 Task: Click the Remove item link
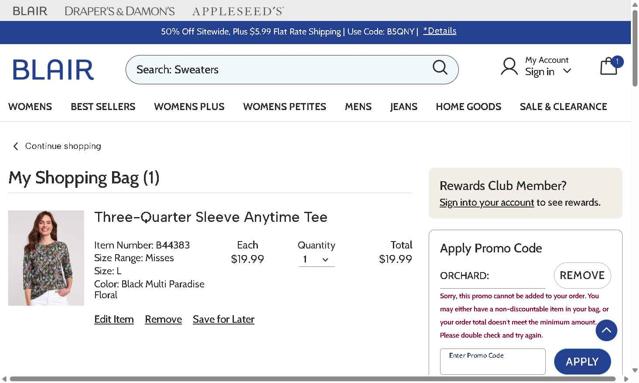(163, 319)
